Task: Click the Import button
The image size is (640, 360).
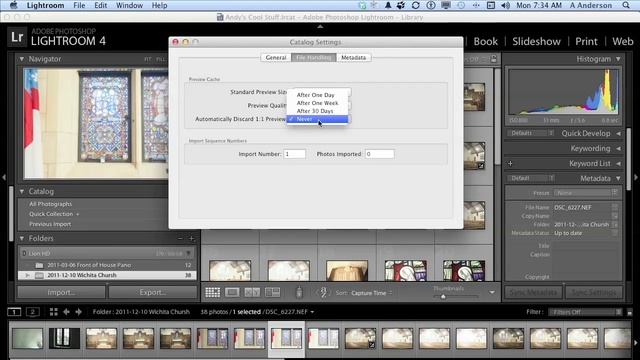Action: tap(61, 292)
